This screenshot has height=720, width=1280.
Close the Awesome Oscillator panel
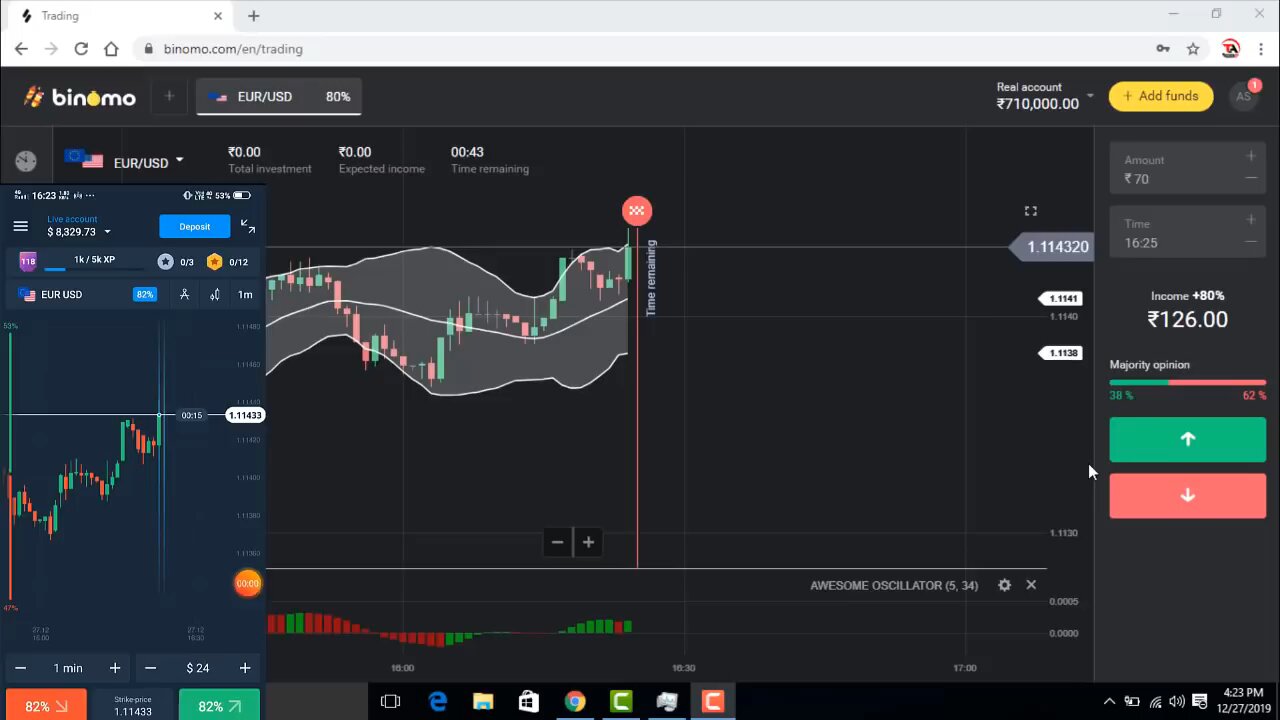pyautogui.click(x=1031, y=585)
